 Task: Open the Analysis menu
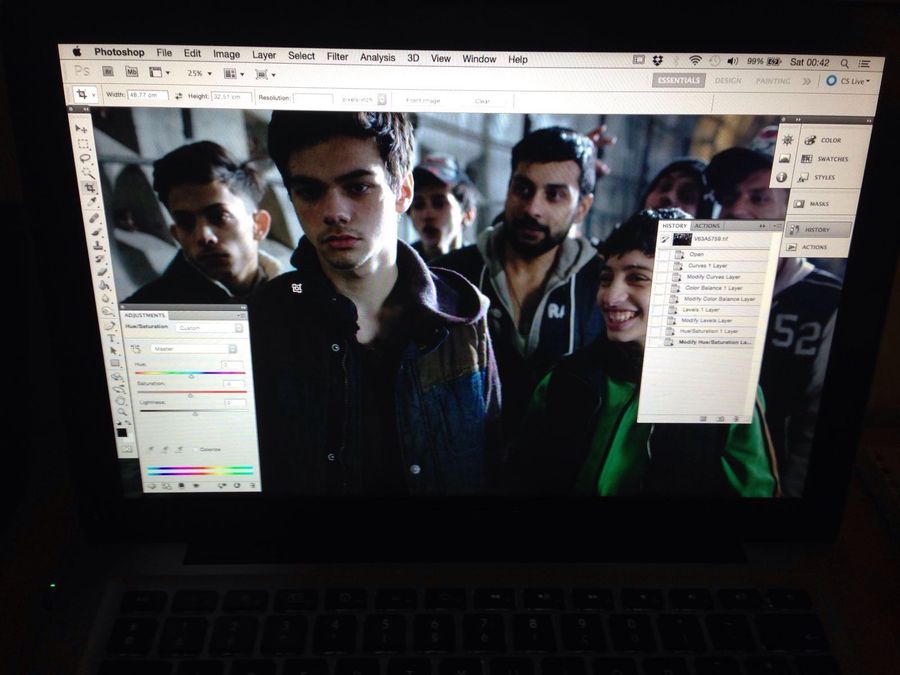(377, 57)
